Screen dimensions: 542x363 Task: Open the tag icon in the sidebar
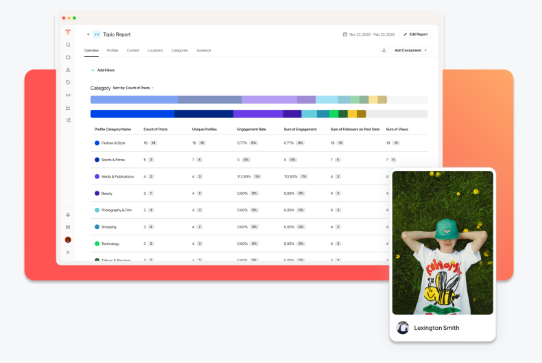click(68, 82)
